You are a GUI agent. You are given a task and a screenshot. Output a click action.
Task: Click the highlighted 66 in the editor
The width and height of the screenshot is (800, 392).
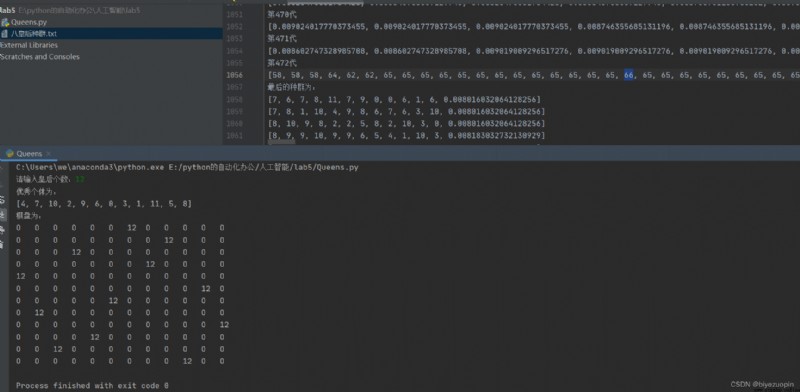click(629, 75)
